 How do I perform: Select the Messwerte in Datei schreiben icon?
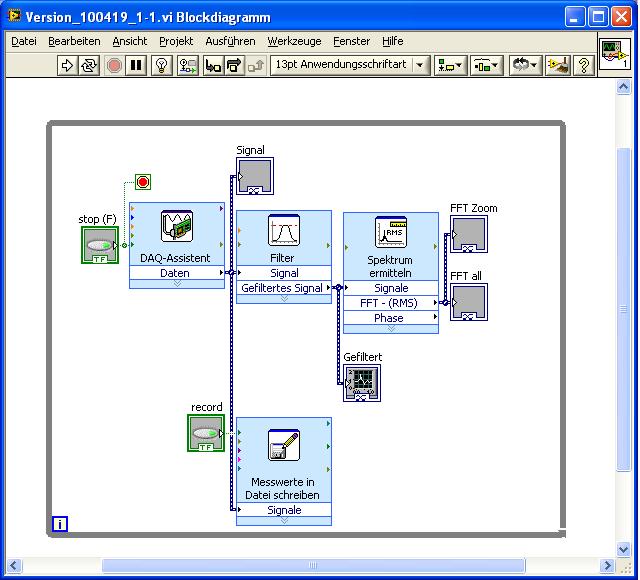point(284,445)
